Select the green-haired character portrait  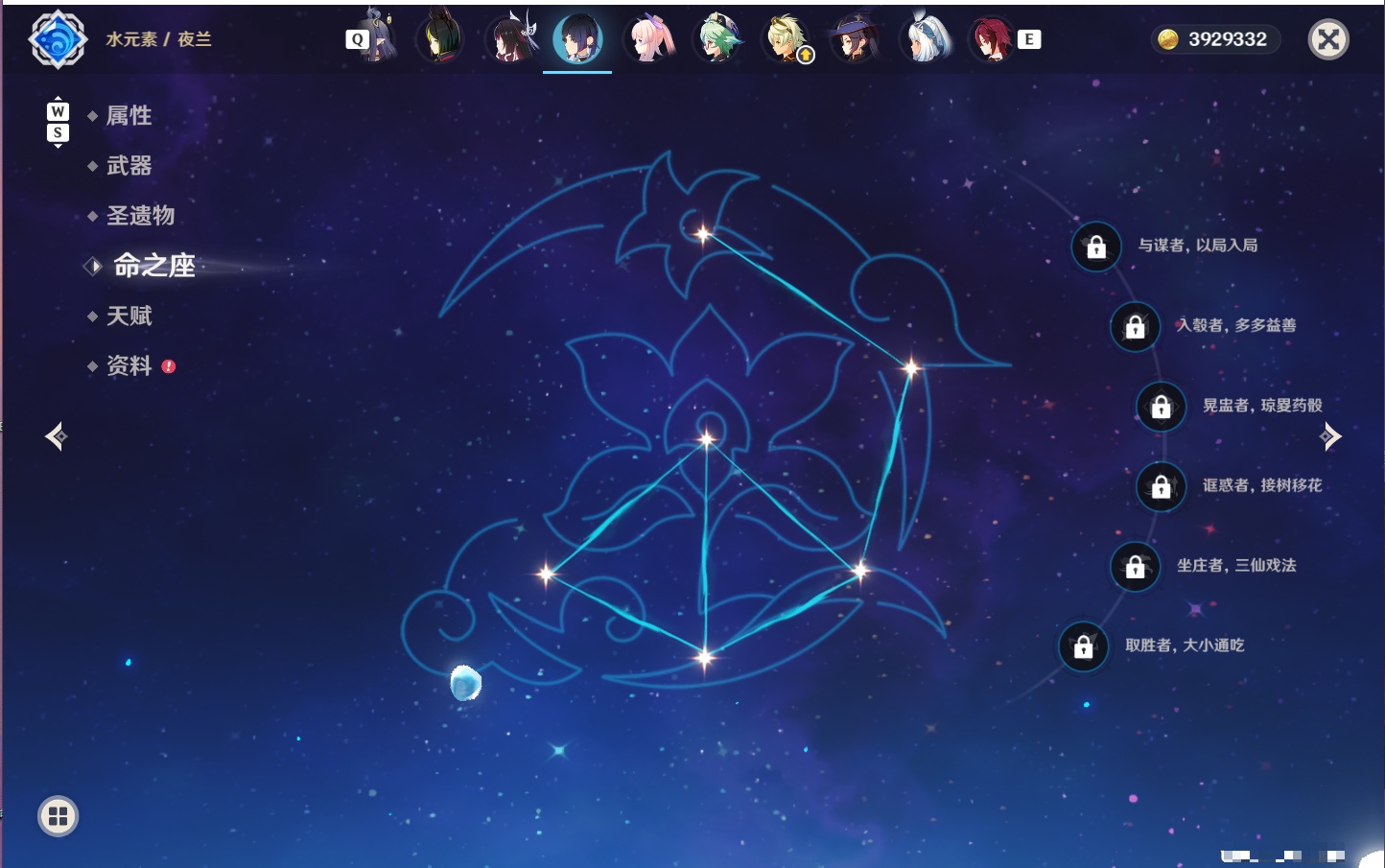(717, 39)
